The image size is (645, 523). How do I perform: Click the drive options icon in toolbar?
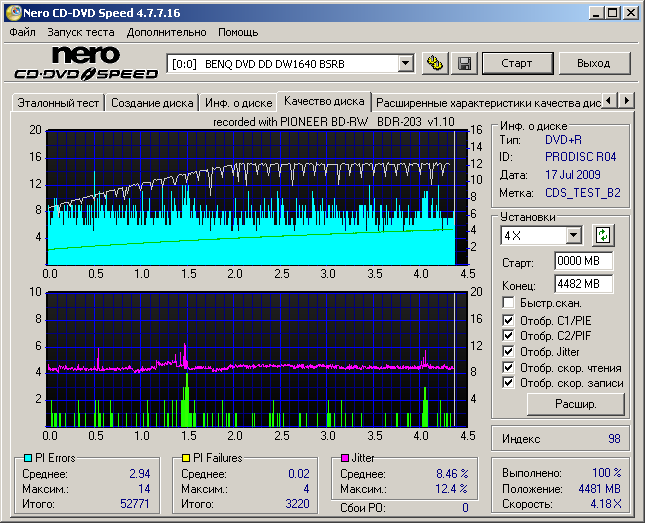pyautogui.click(x=434, y=63)
